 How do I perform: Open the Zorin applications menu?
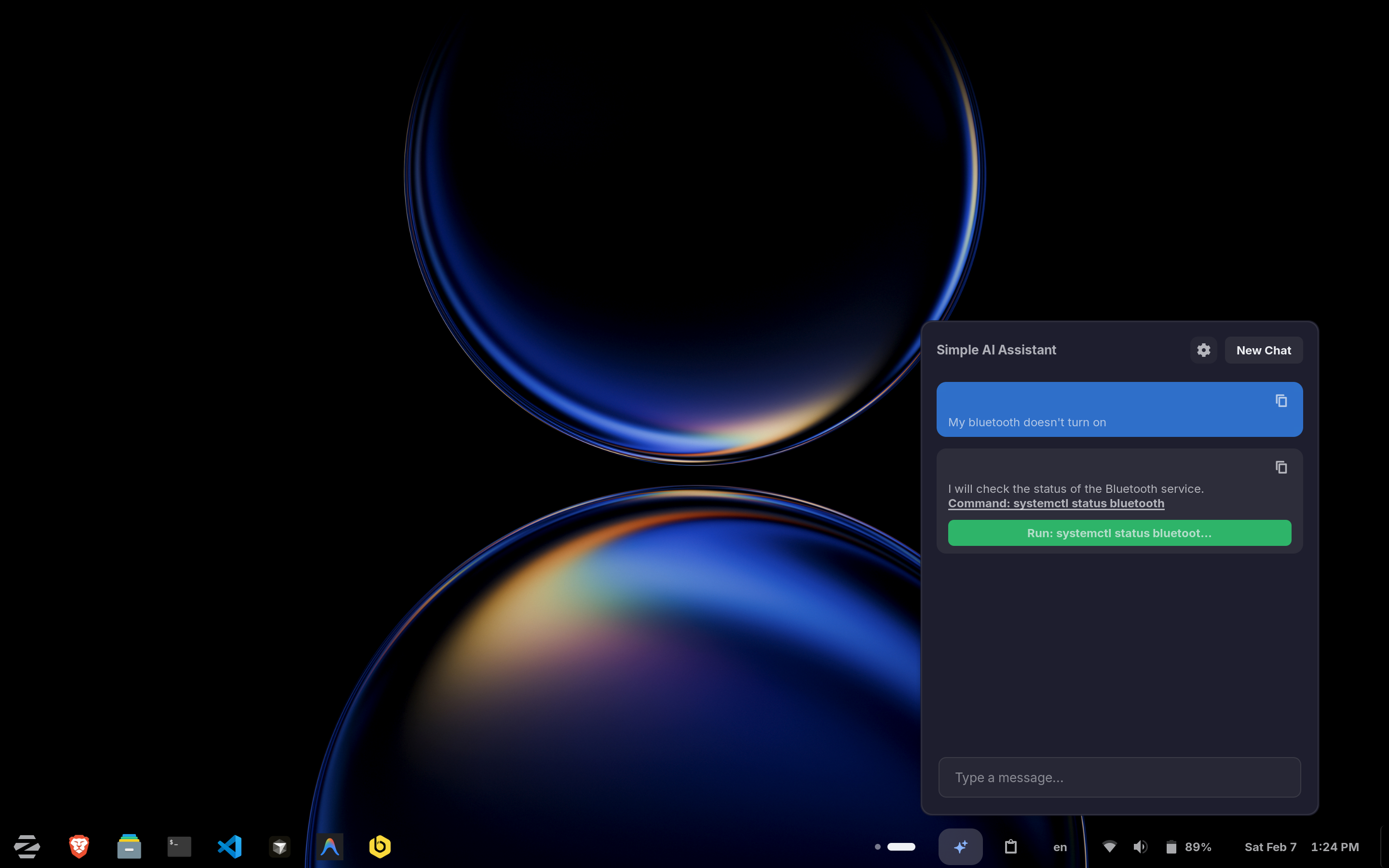(27, 846)
